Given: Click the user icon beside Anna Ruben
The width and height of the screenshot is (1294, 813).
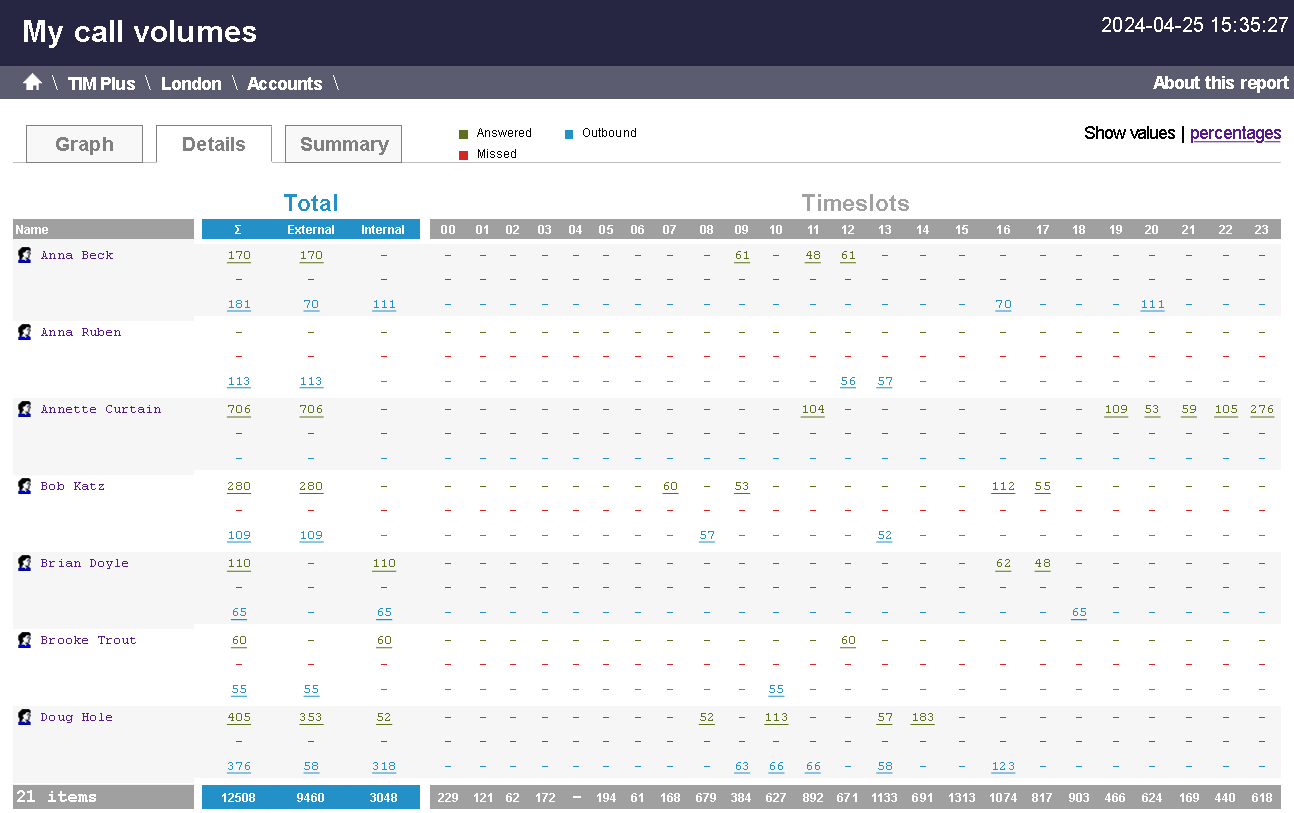Looking at the screenshot, I should [25, 333].
